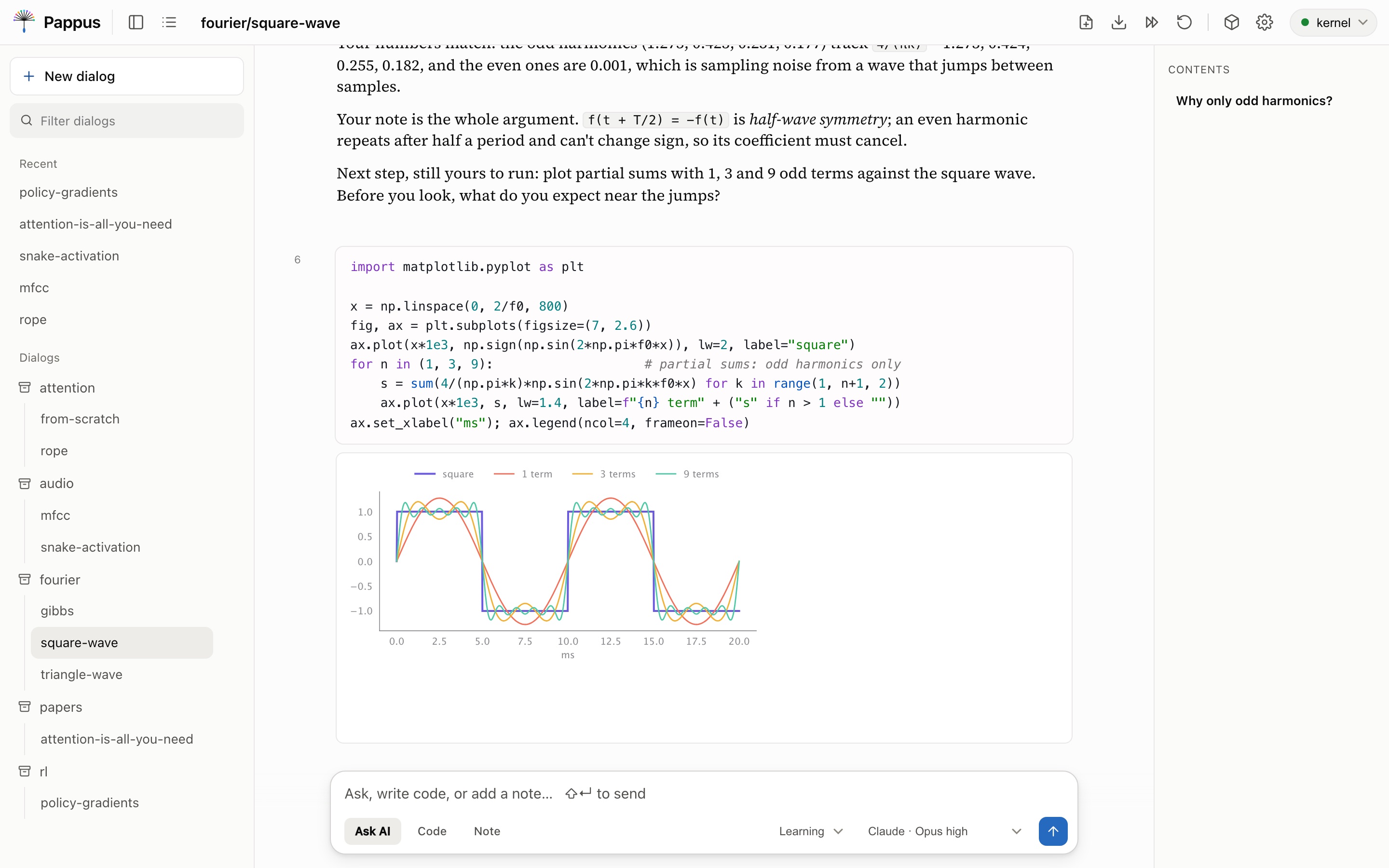
Task: Click the fourier/square-wave title
Action: [271, 22]
